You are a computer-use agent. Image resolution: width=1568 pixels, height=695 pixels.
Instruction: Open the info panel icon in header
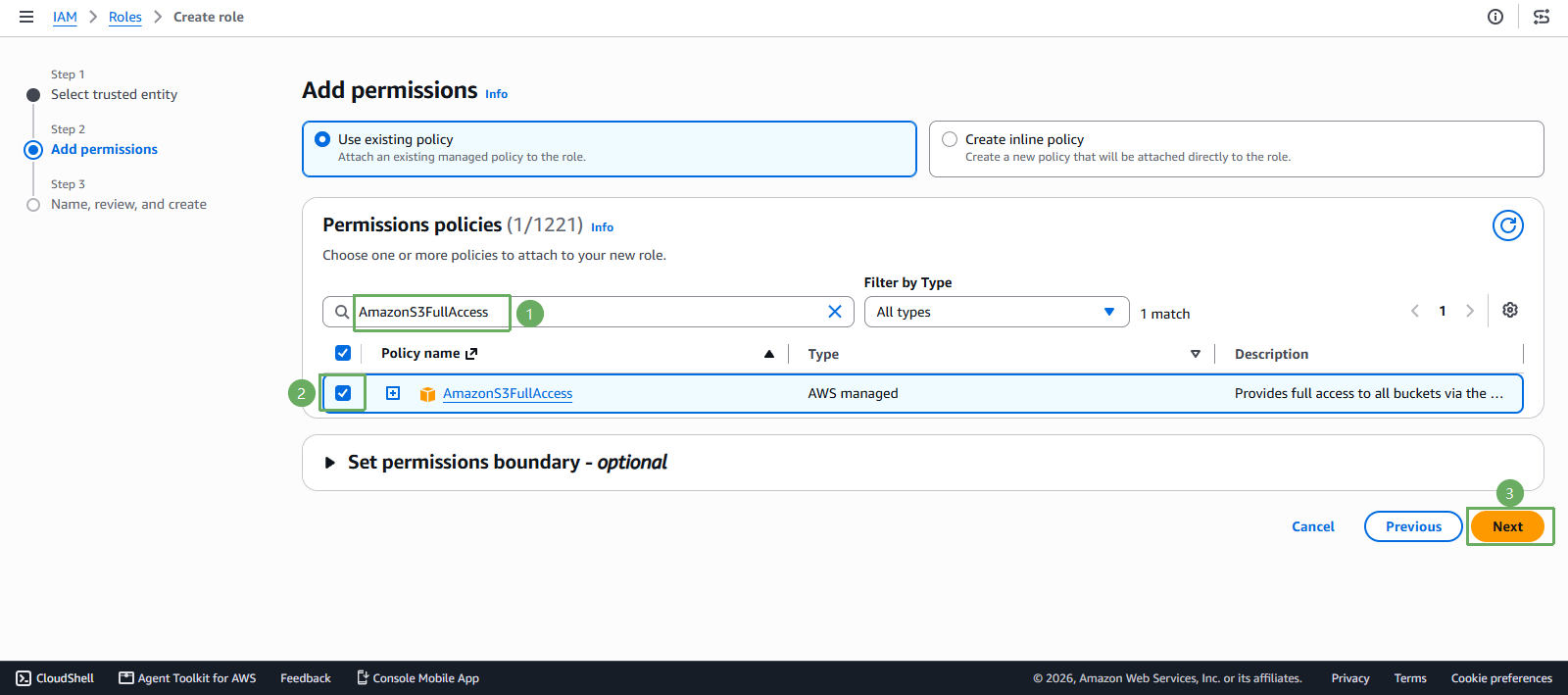pos(1495,17)
